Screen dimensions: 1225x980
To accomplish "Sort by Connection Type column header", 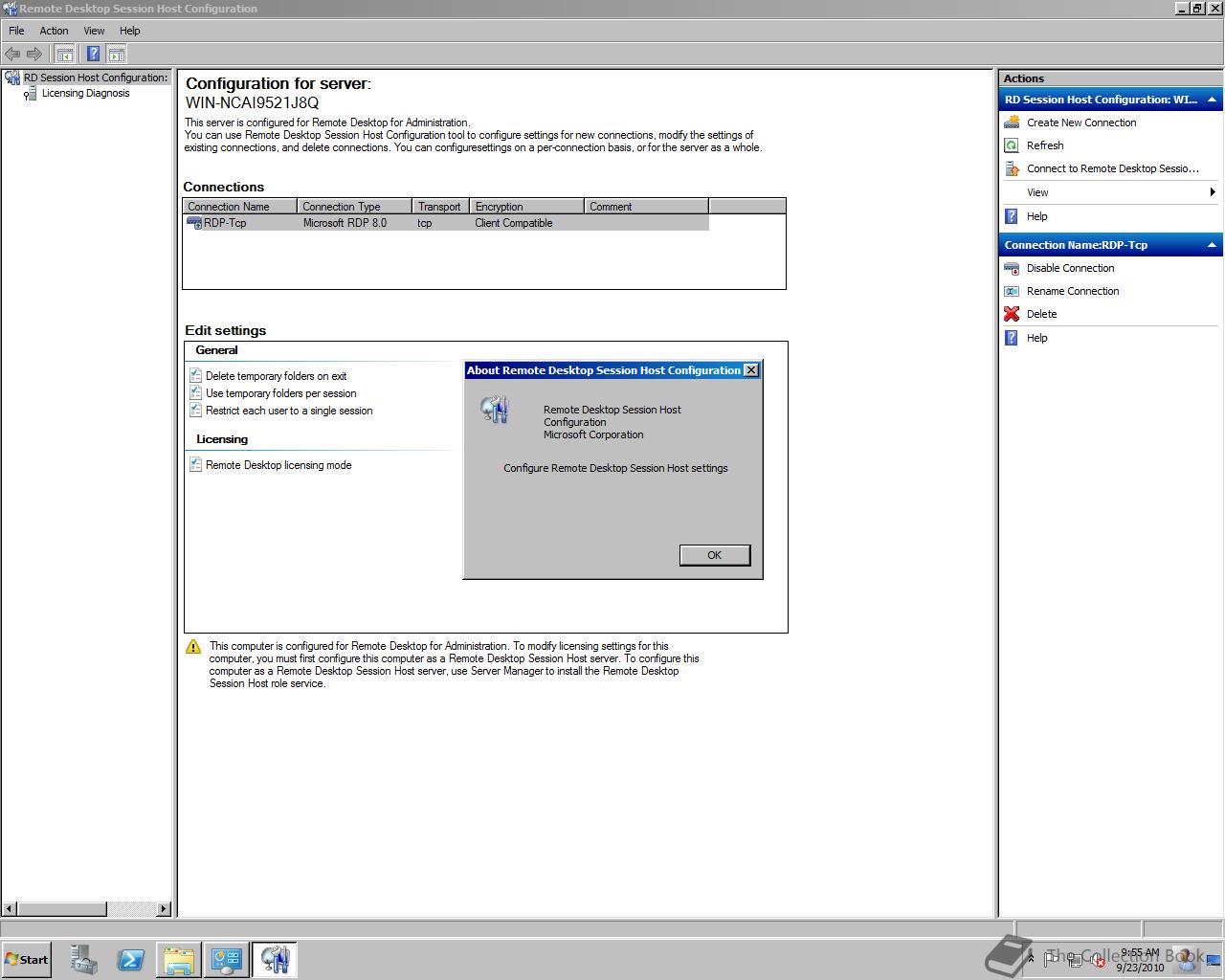I will (355, 207).
